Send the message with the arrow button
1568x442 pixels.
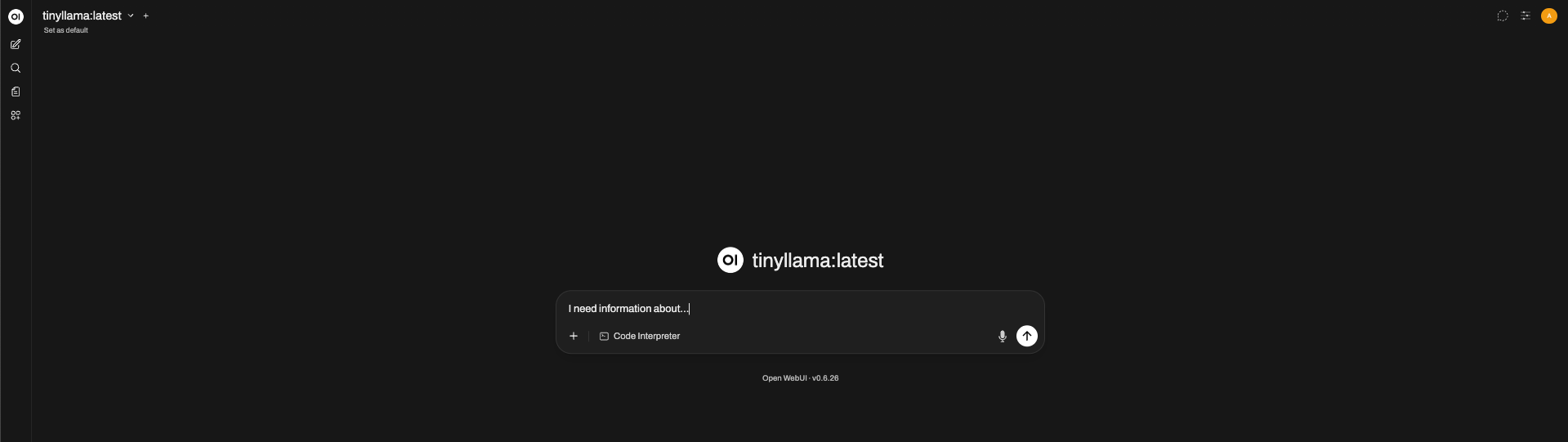pyautogui.click(x=1026, y=336)
